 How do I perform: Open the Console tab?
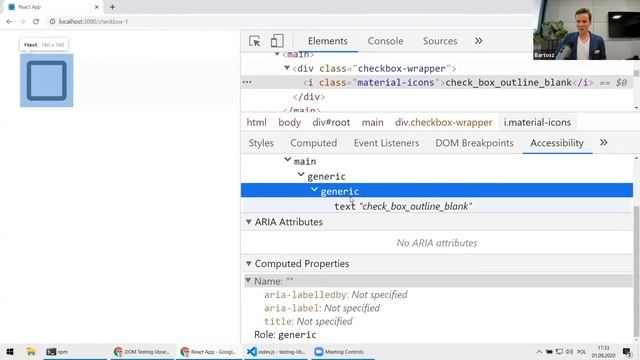tap(385, 41)
